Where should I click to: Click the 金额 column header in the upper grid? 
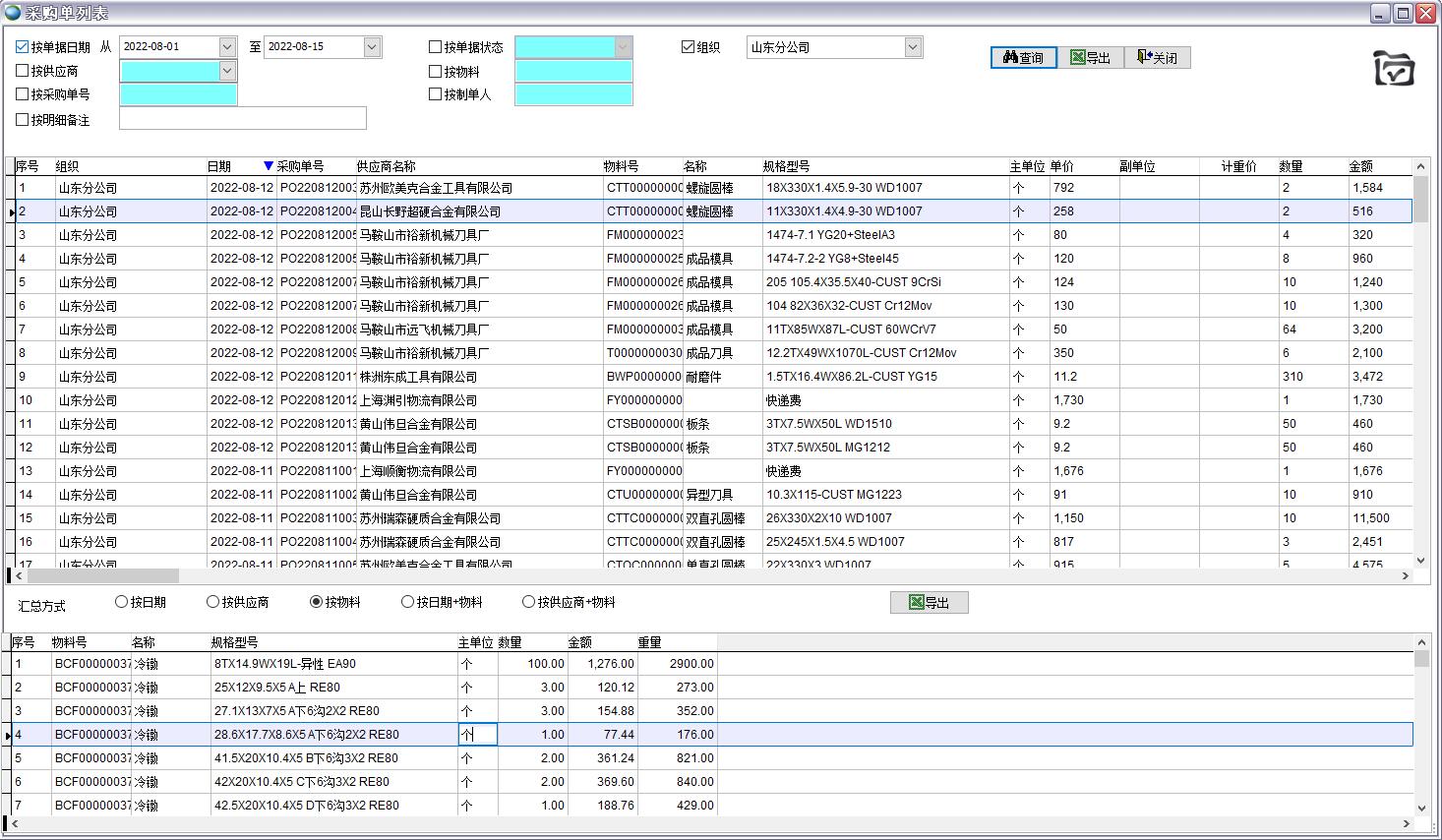pyautogui.click(x=1360, y=166)
